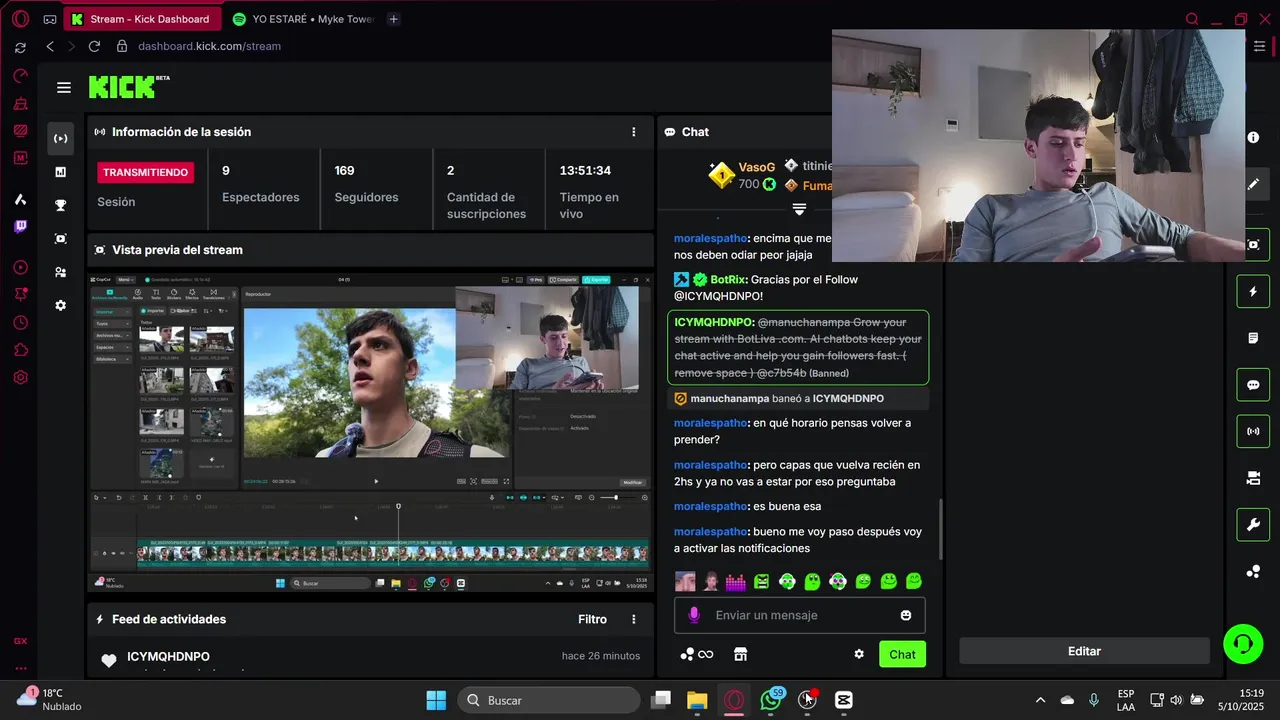
Task: Open a new browser tab
Action: (393, 19)
